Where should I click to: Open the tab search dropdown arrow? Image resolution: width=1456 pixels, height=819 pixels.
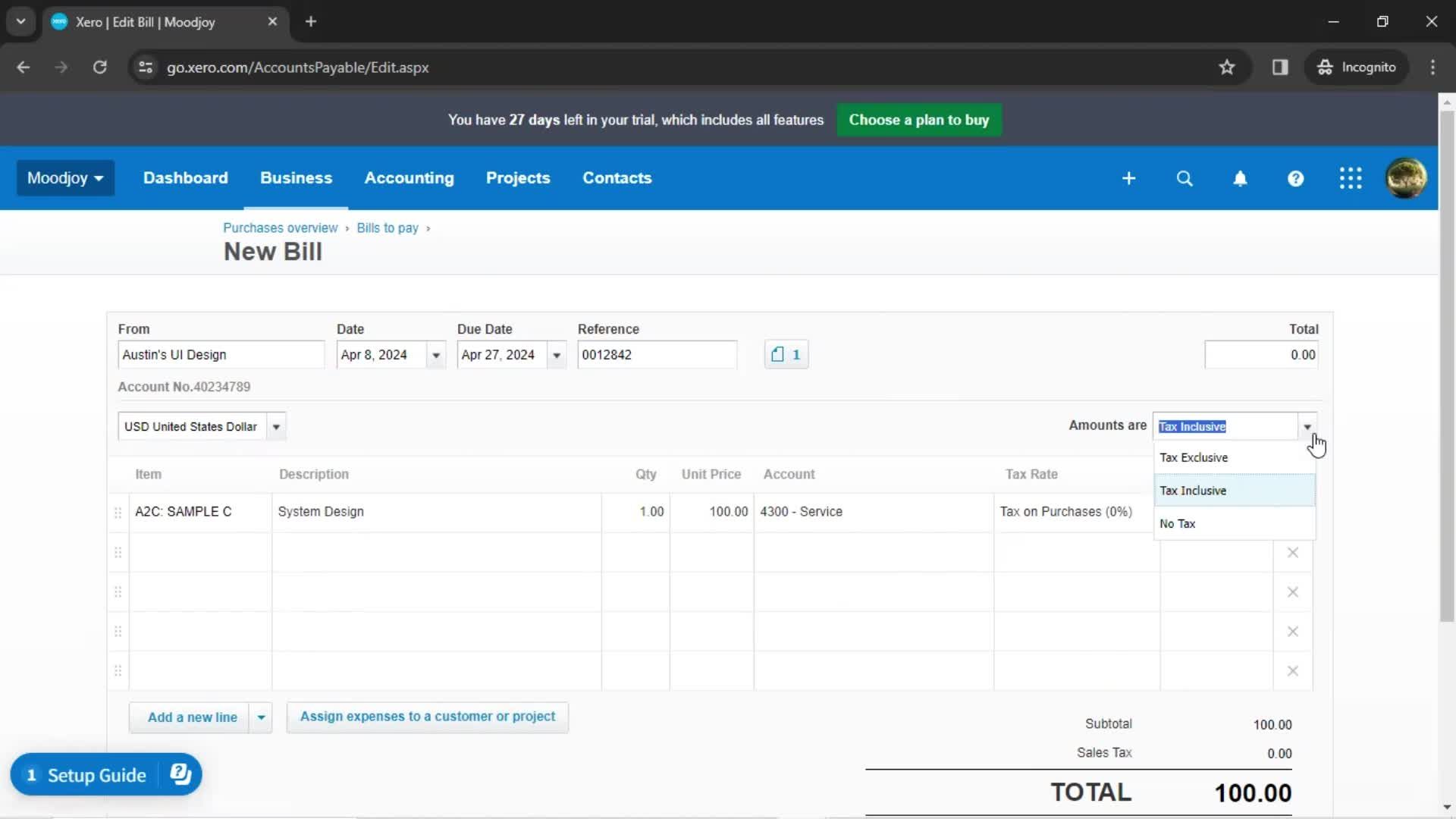[21, 22]
